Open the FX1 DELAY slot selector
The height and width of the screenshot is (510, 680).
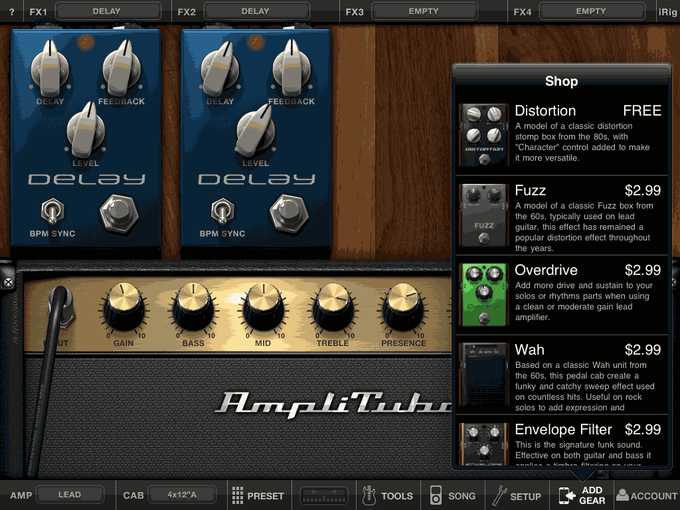tap(107, 11)
